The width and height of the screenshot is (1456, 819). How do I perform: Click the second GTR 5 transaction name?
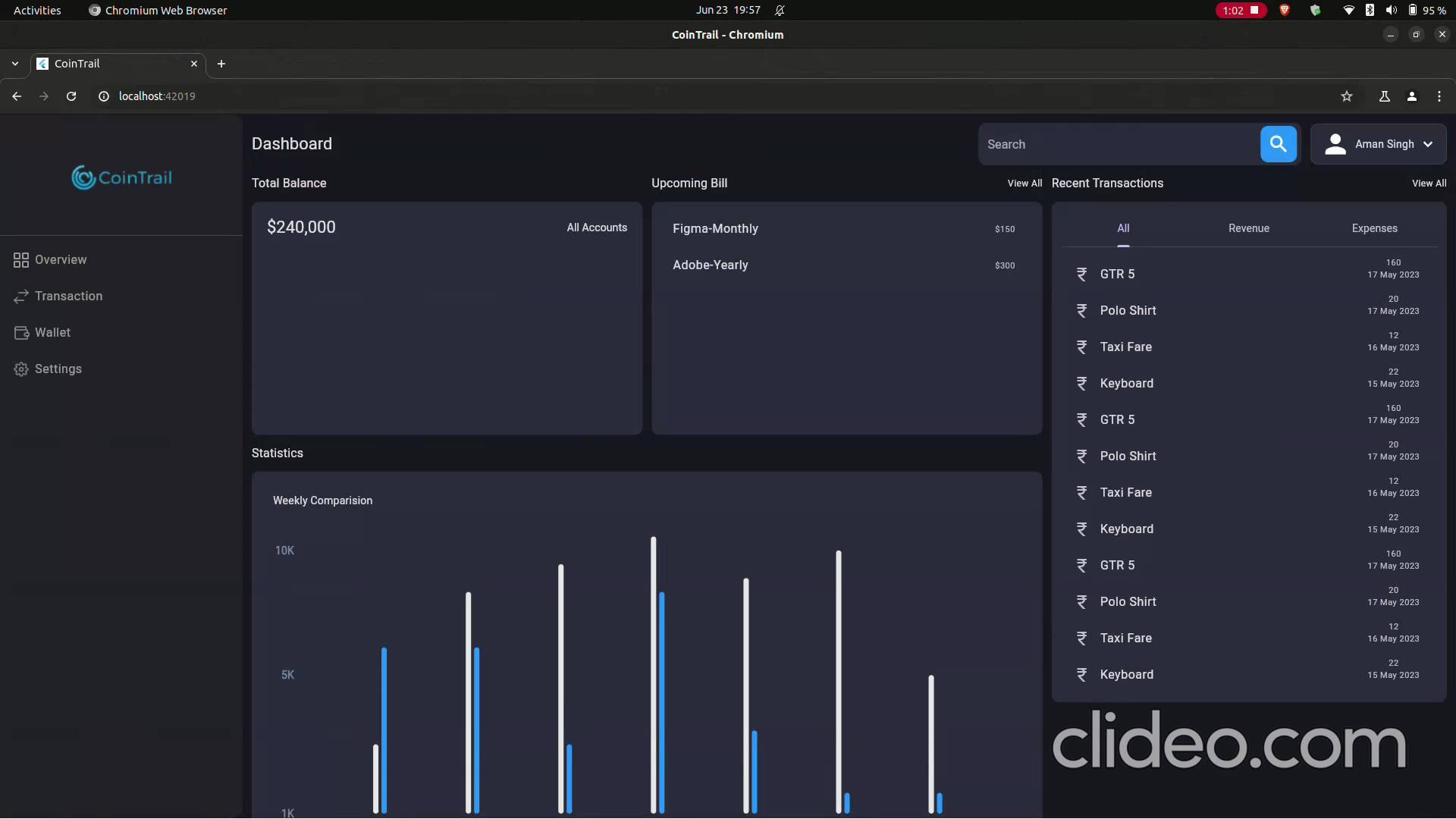[1117, 419]
